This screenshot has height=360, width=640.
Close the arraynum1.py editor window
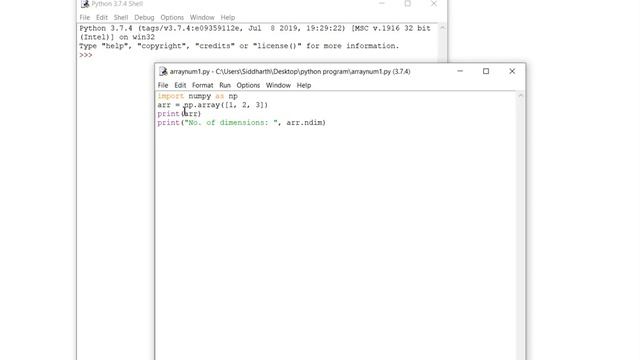pos(512,71)
